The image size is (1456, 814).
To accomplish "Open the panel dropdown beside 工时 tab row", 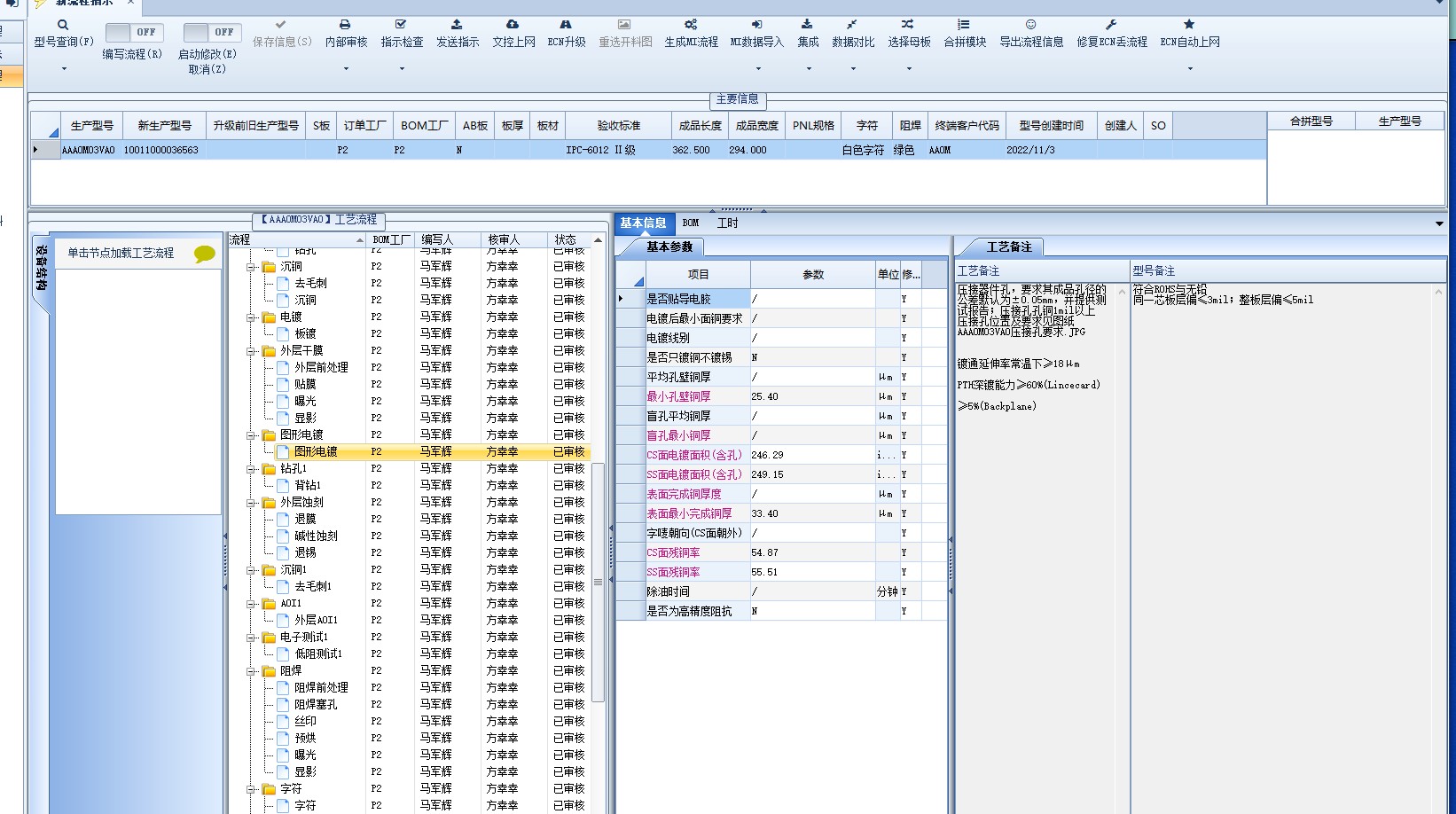I will [x=1438, y=223].
